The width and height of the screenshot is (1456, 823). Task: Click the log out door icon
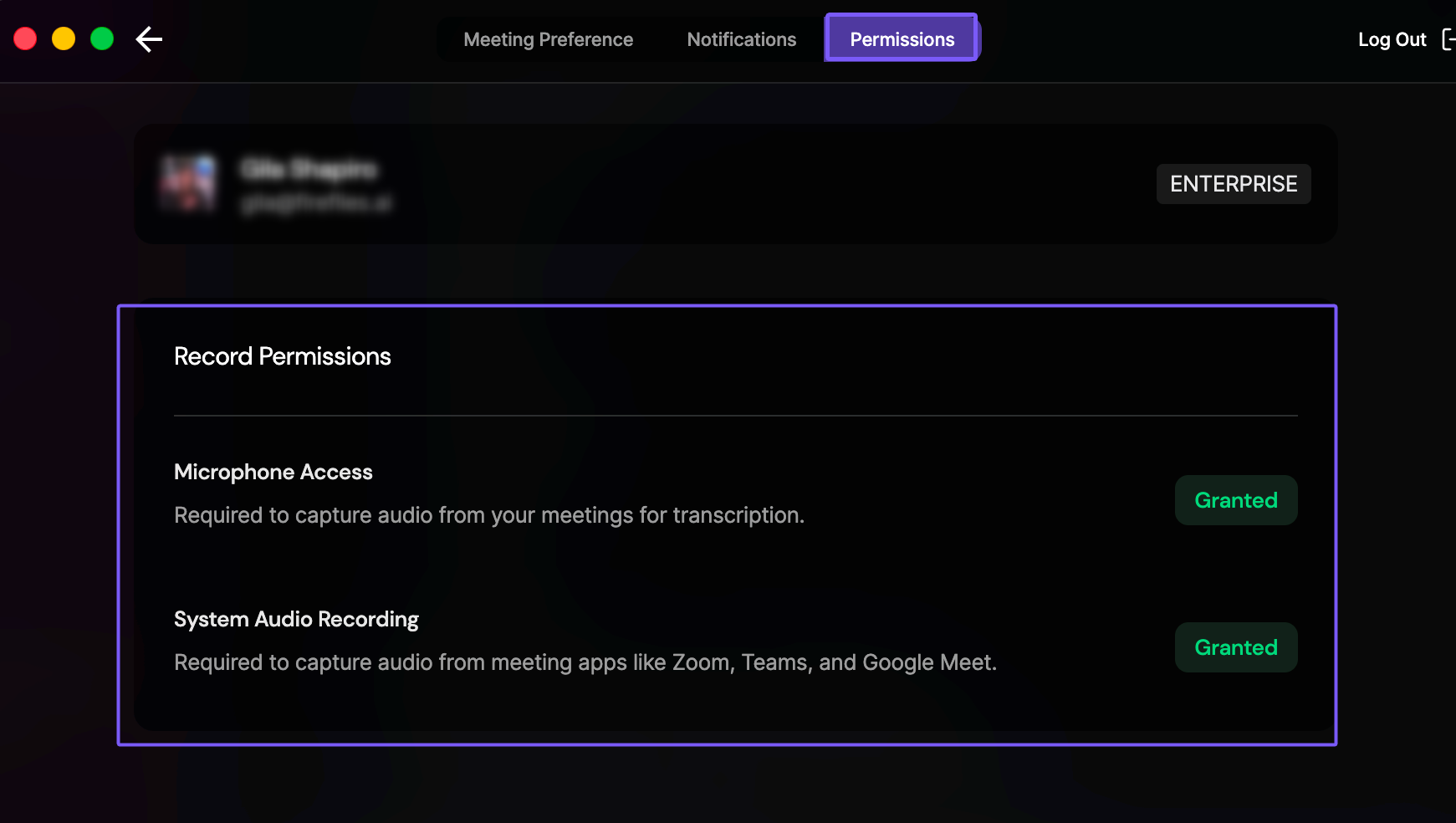(1448, 39)
